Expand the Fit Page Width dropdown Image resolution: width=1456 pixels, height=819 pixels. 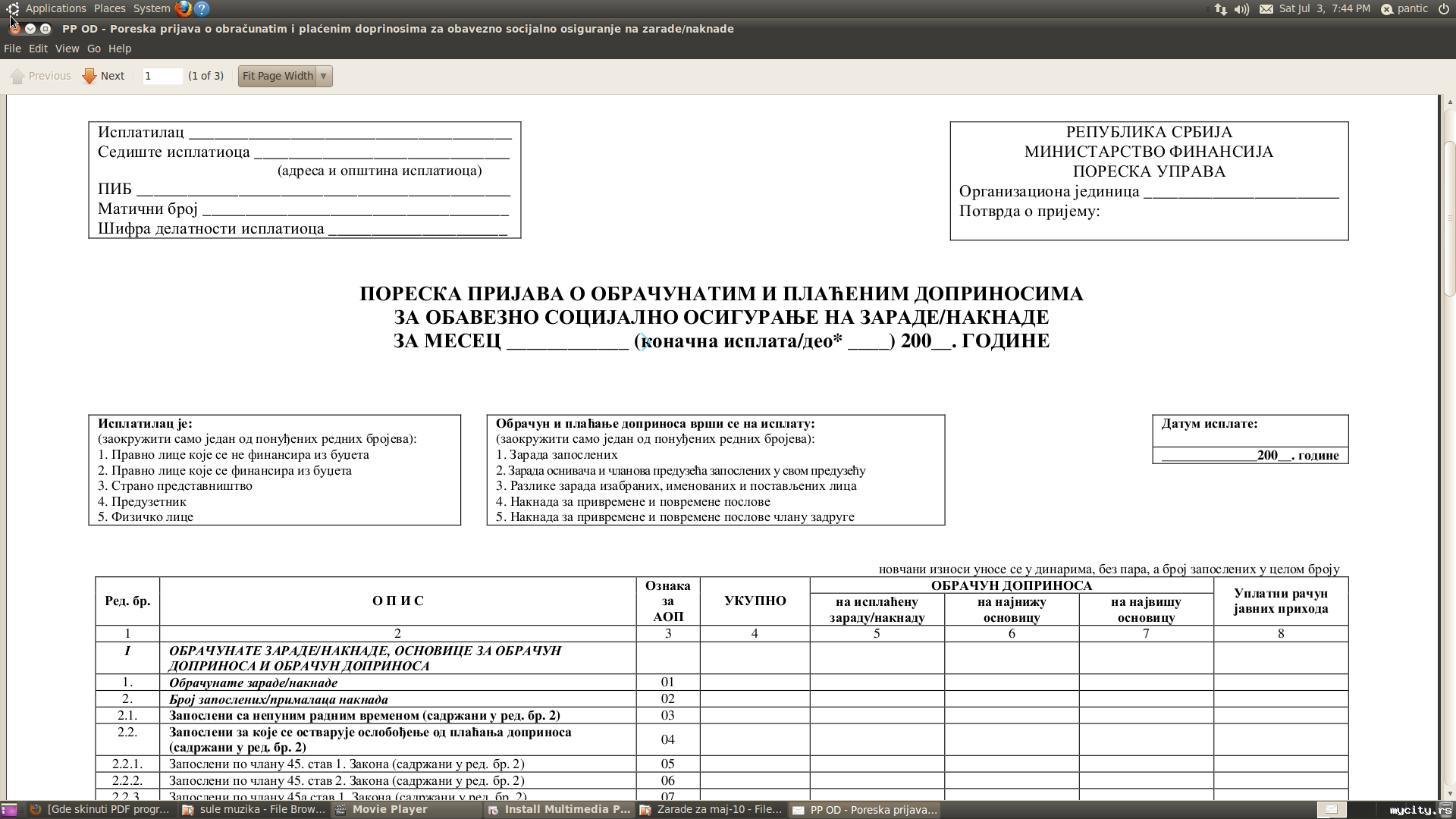pos(324,76)
